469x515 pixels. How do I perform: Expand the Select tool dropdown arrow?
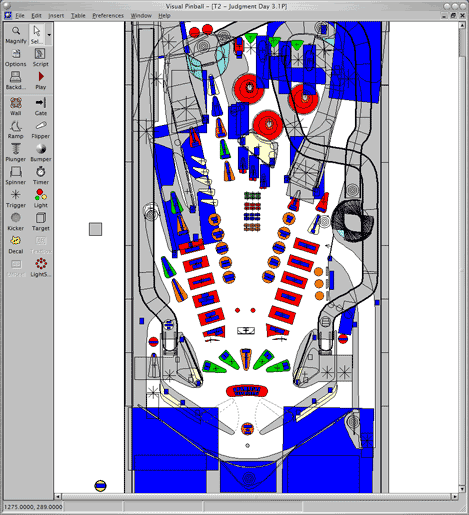tap(49, 35)
